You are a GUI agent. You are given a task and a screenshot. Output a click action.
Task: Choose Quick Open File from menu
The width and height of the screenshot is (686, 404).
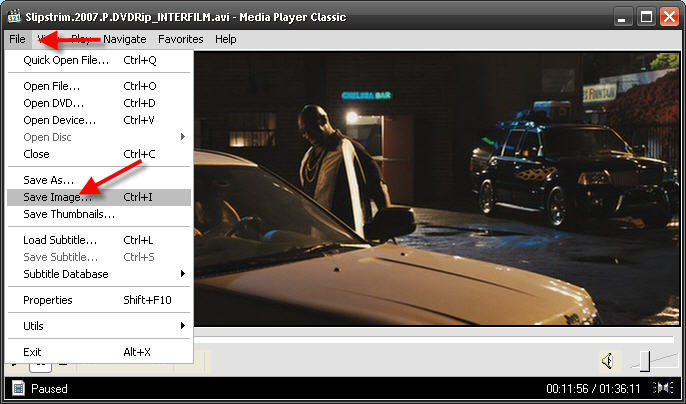pyautogui.click(x=99, y=60)
